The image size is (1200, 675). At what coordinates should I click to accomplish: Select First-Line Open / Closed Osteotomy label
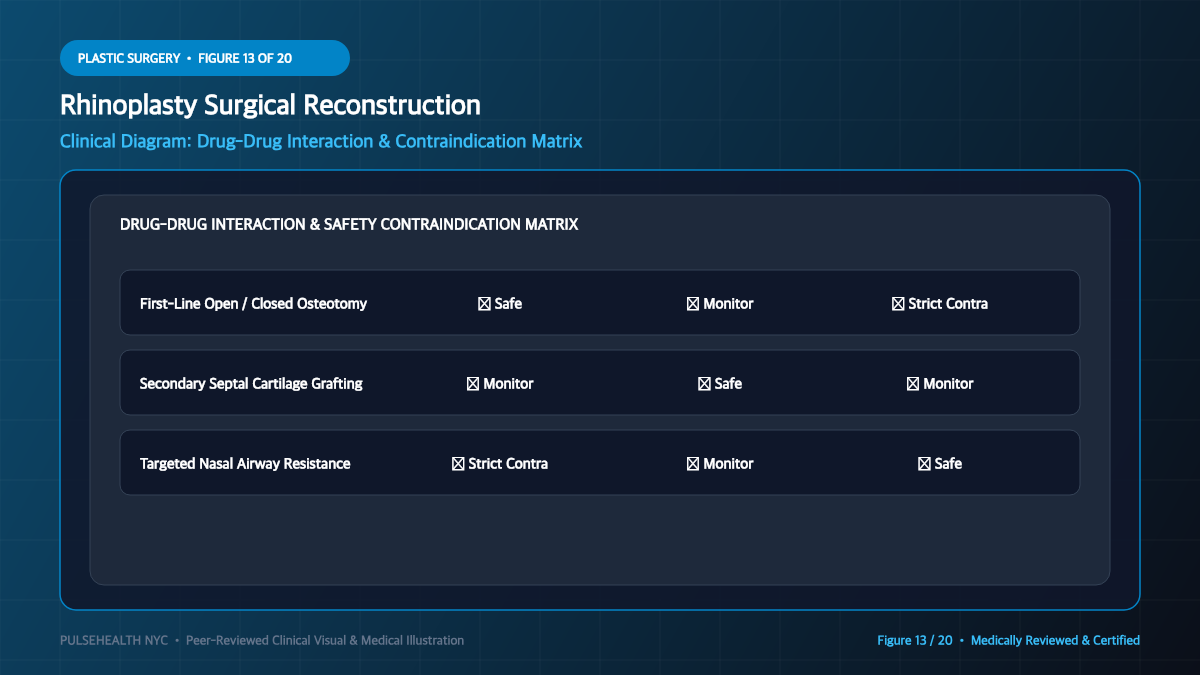tap(253, 304)
